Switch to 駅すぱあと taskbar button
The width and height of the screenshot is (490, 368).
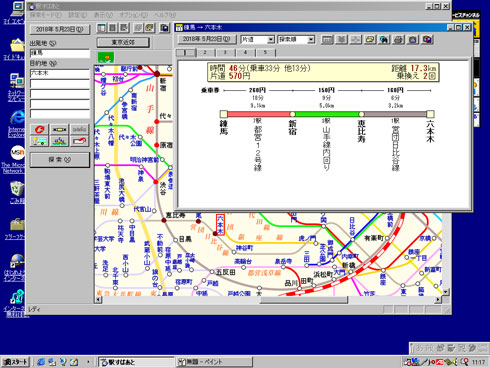136,362
